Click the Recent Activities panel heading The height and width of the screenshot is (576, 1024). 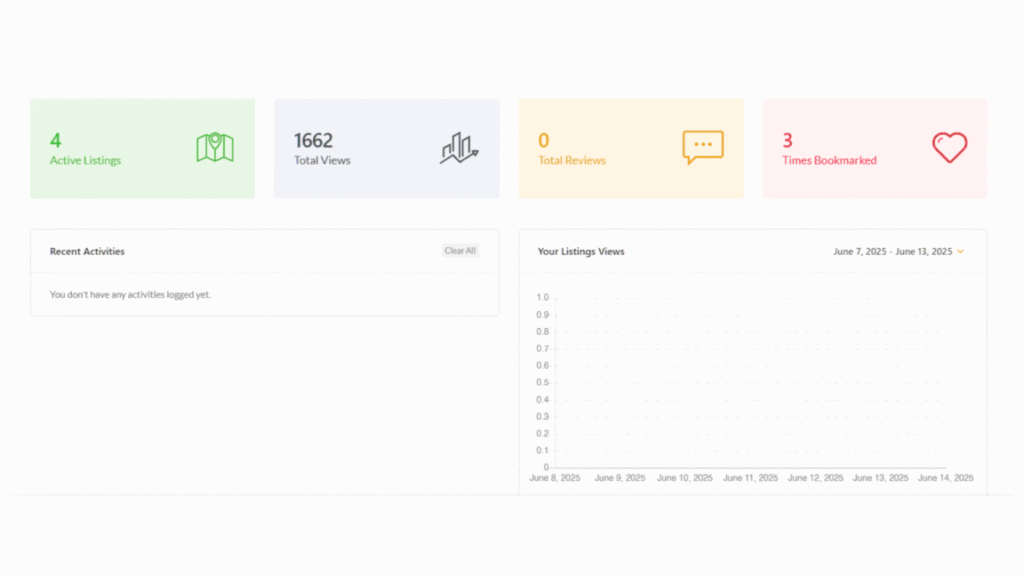coord(87,251)
